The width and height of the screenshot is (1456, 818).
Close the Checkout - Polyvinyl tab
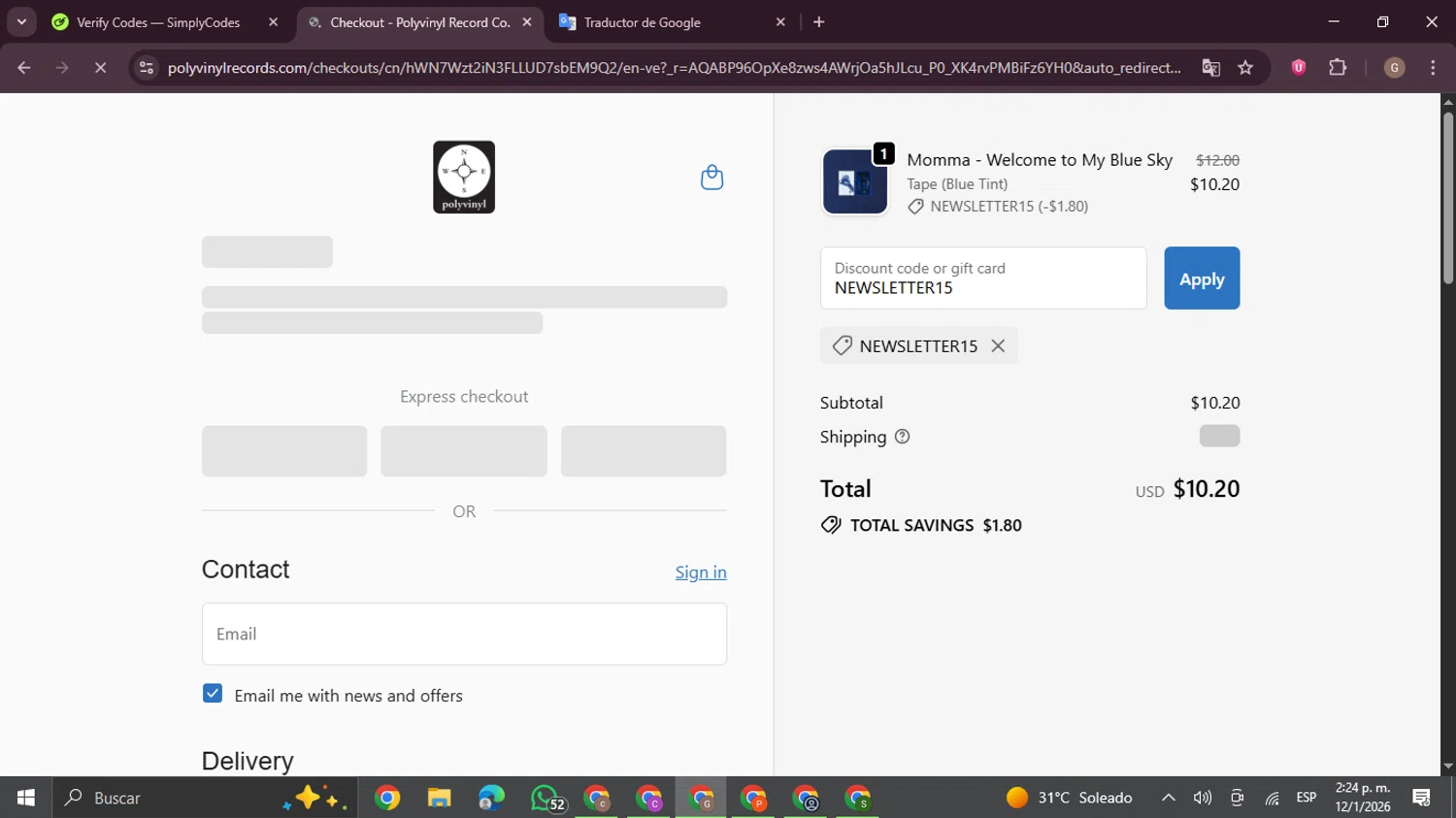(527, 22)
